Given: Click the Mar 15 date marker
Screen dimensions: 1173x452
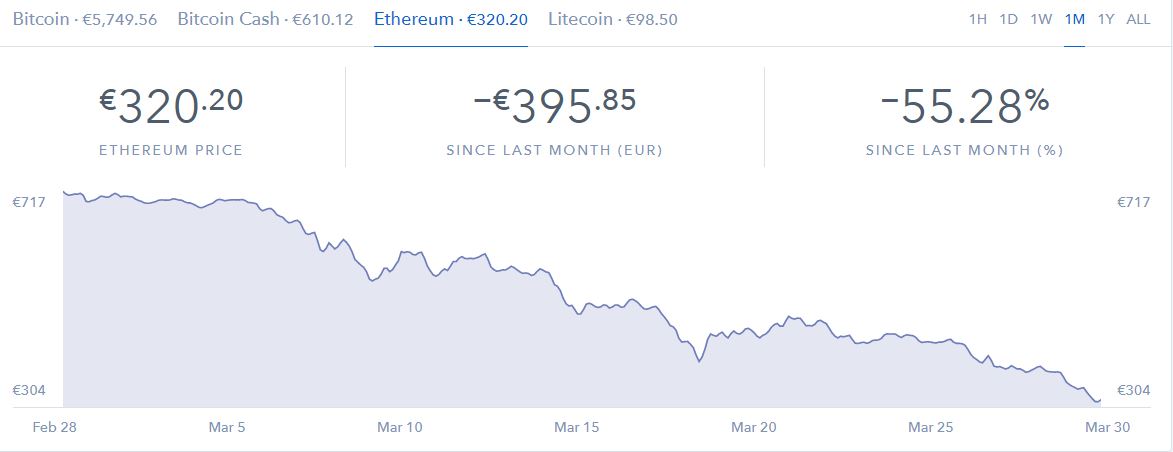Looking at the screenshot, I should pyautogui.click(x=577, y=428).
